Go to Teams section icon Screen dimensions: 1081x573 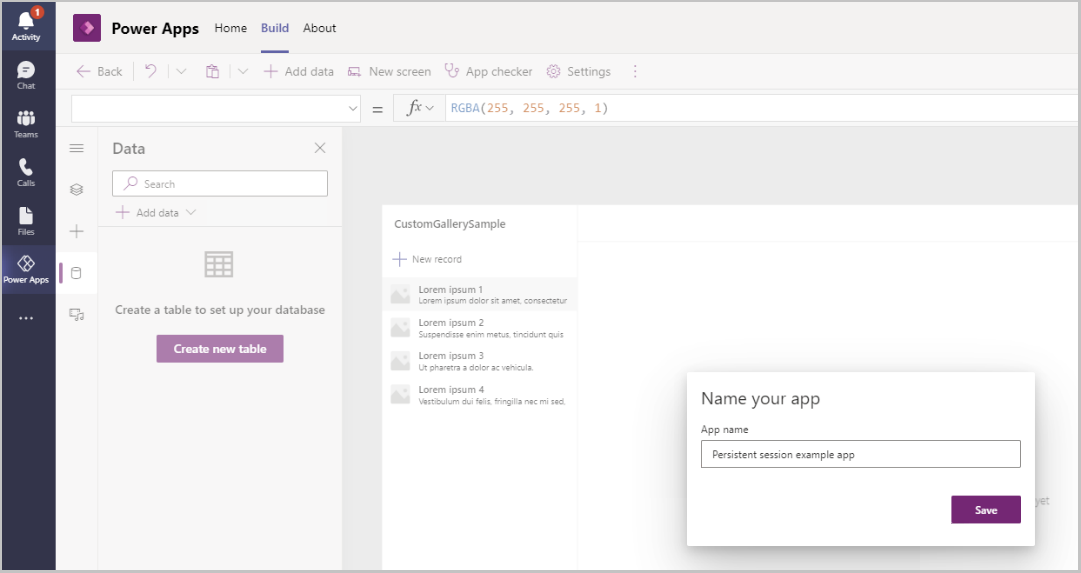26,124
